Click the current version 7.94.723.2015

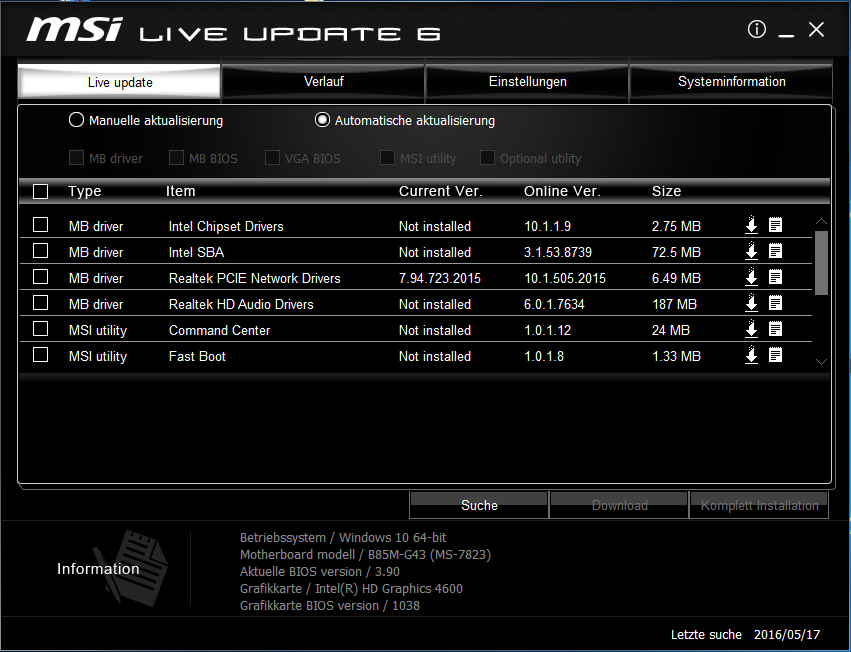[440, 278]
